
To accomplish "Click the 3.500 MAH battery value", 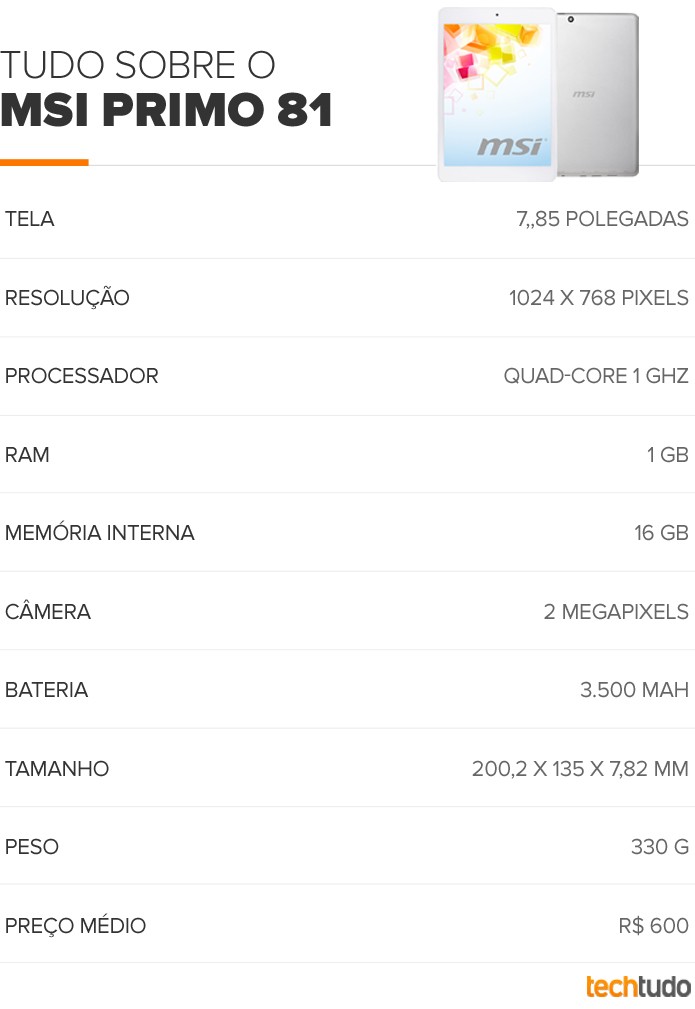I will click(634, 690).
